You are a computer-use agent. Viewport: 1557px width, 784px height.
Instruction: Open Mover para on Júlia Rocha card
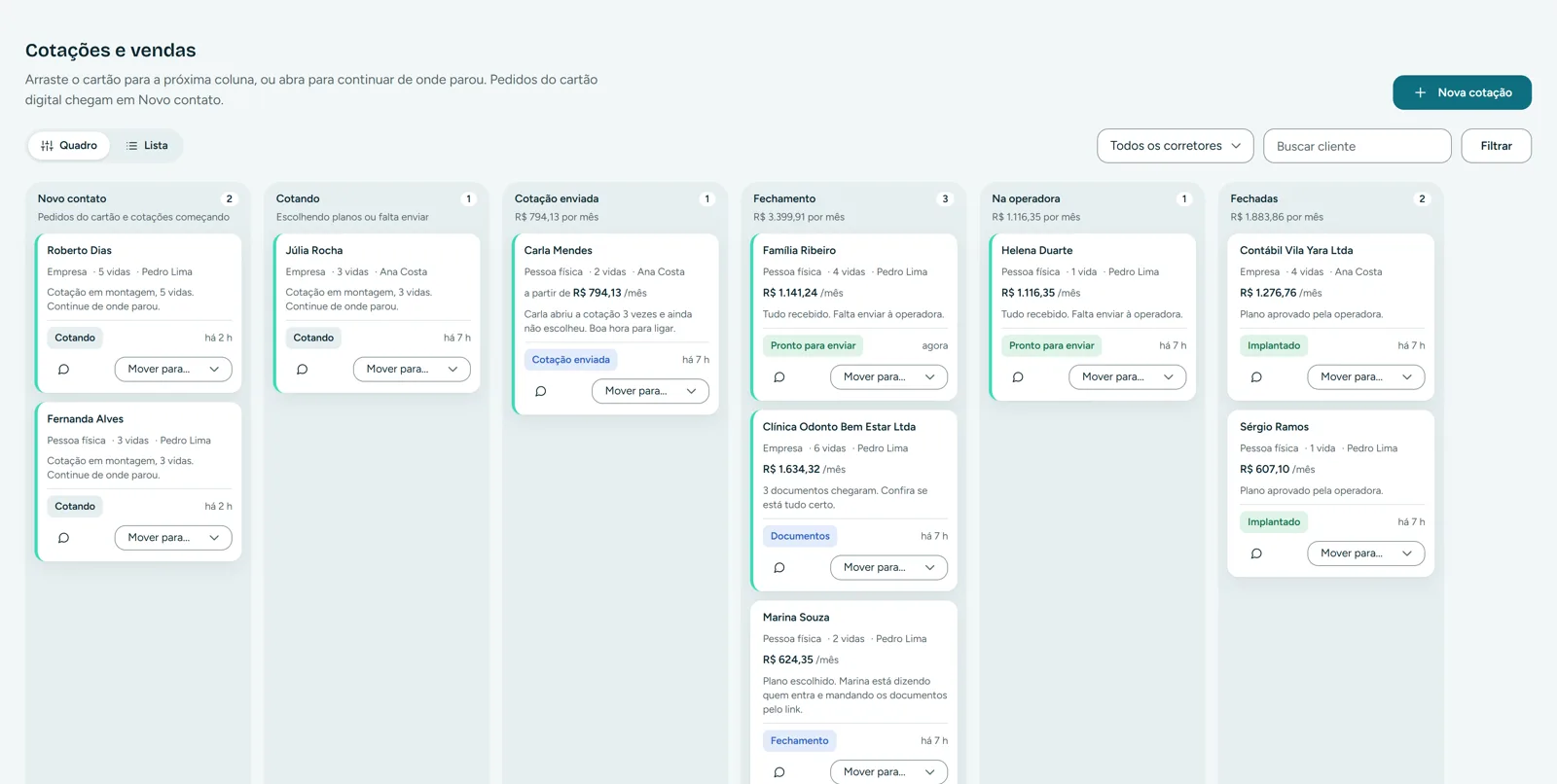coord(412,370)
